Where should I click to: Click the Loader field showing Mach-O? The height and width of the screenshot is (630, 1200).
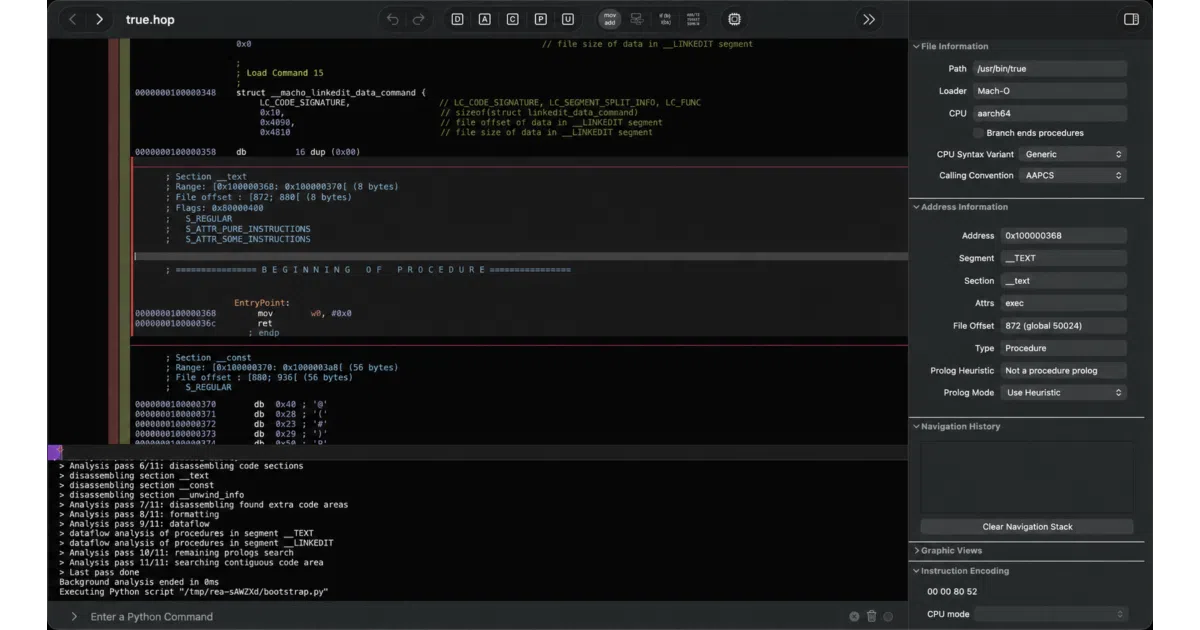(1049, 91)
